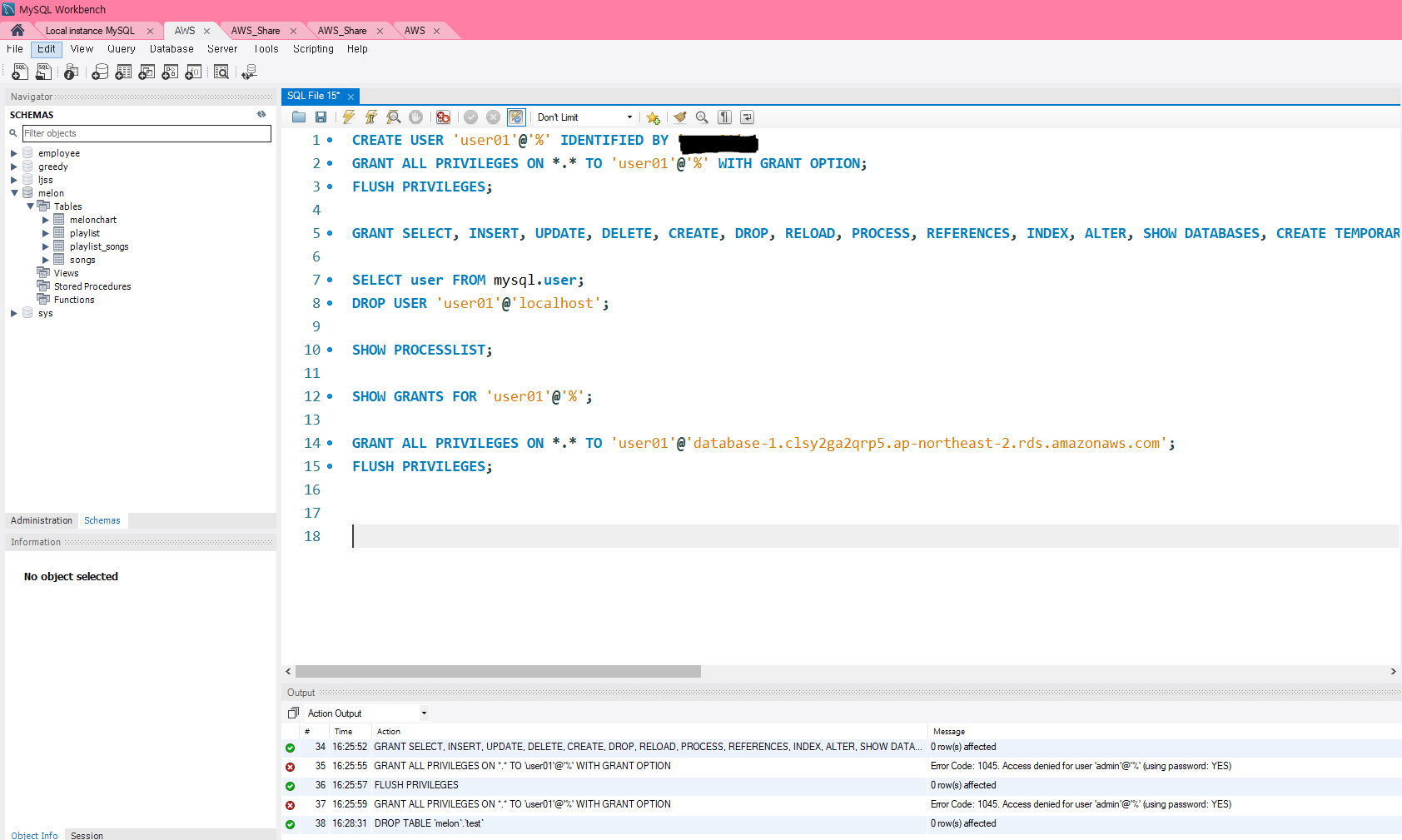Open the Query menu
Image resolution: width=1402 pixels, height=840 pixels.
tap(122, 49)
